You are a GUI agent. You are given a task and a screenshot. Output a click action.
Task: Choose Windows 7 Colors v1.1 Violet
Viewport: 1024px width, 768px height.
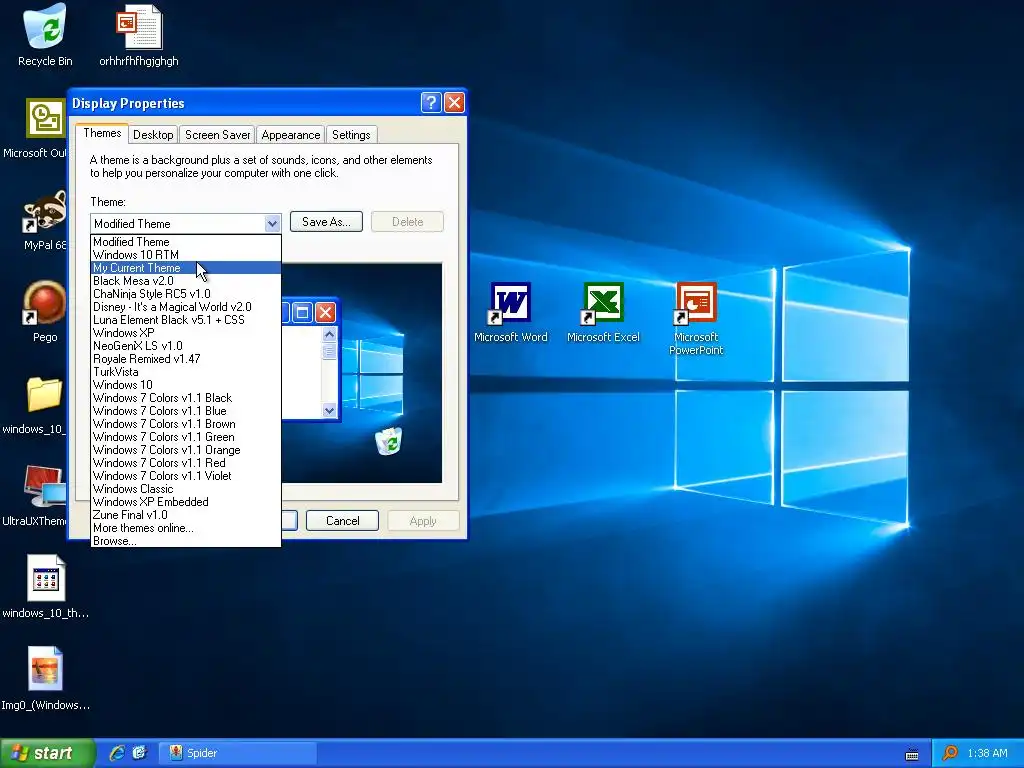click(185, 476)
